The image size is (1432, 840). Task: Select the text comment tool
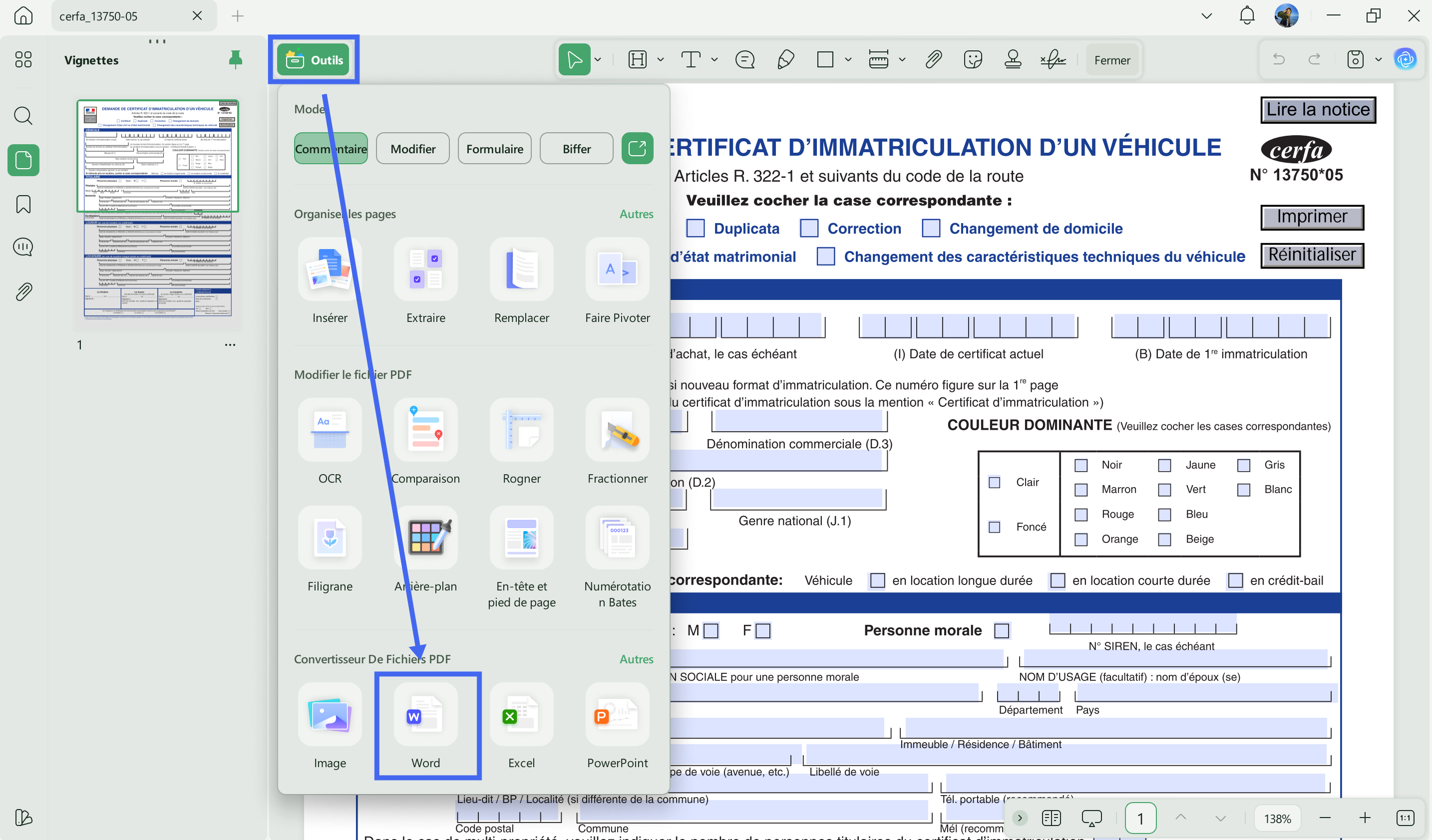pyautogui.click(x=691, y=59)
